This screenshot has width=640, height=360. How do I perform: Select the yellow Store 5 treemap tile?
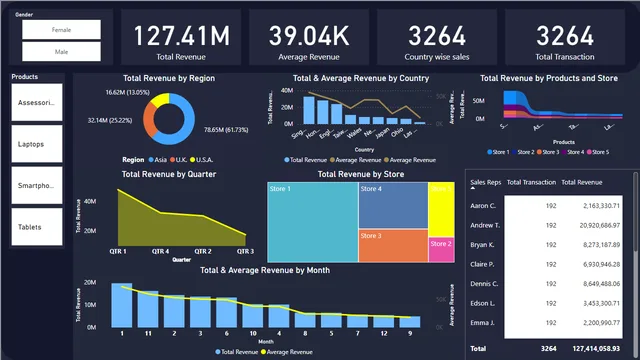441,209
